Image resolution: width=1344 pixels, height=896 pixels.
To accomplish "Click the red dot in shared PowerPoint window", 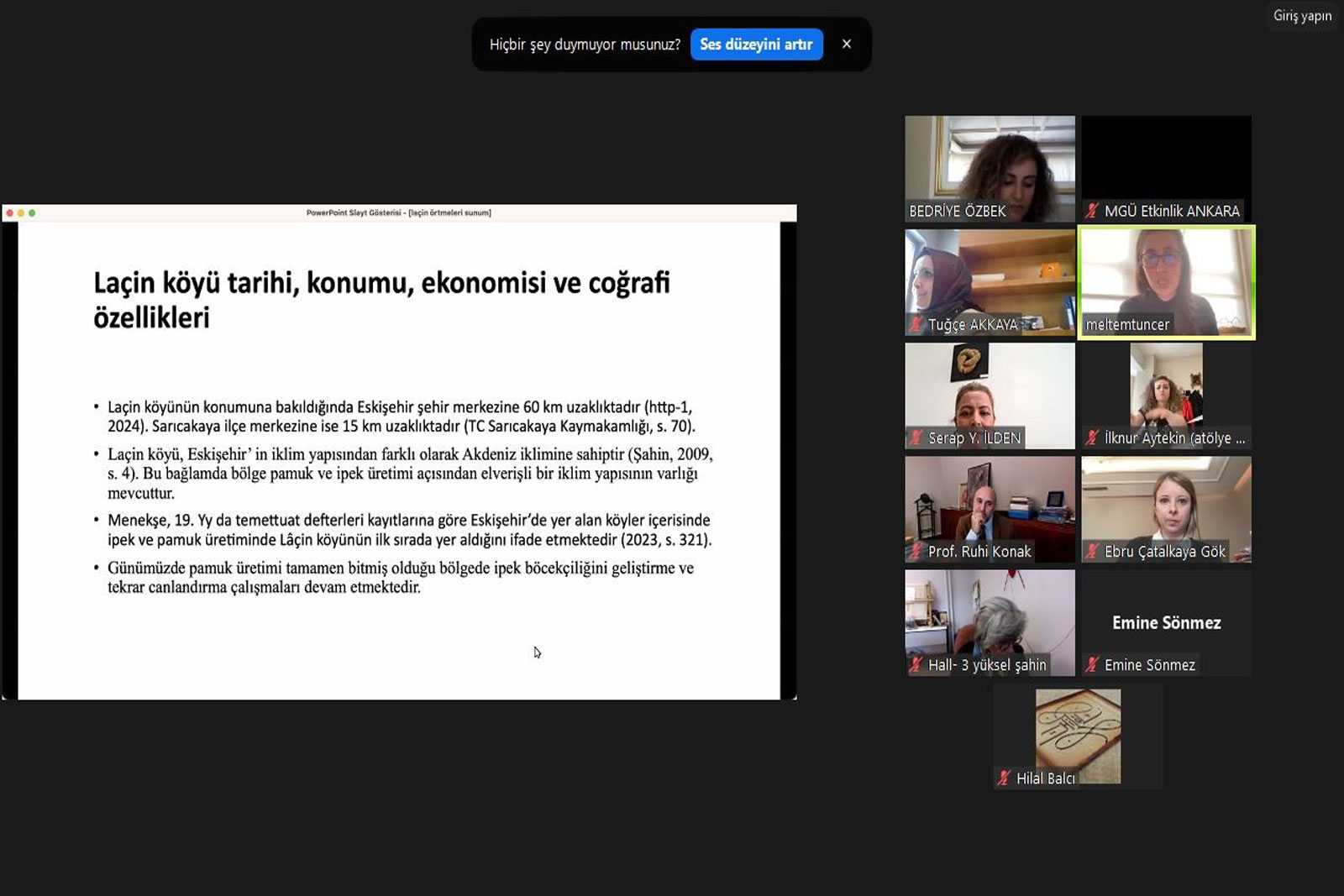I will point(9,213).
